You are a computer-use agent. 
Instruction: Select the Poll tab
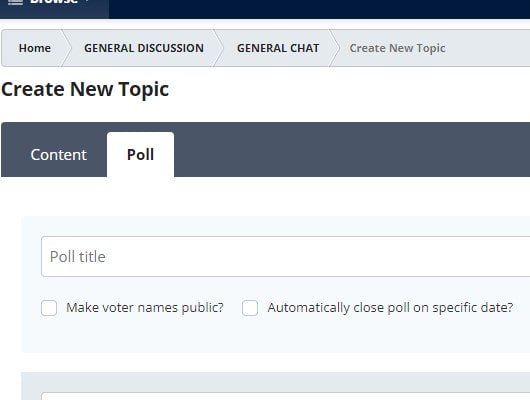tap(140, 155)
